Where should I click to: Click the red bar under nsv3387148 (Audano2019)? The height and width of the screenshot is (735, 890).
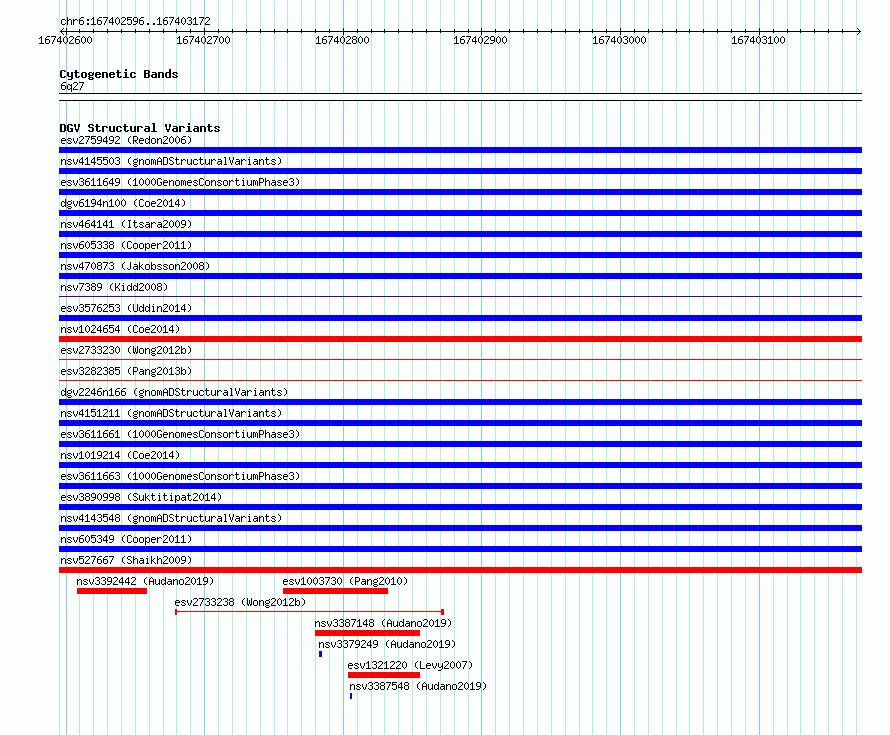pos(367,633)
